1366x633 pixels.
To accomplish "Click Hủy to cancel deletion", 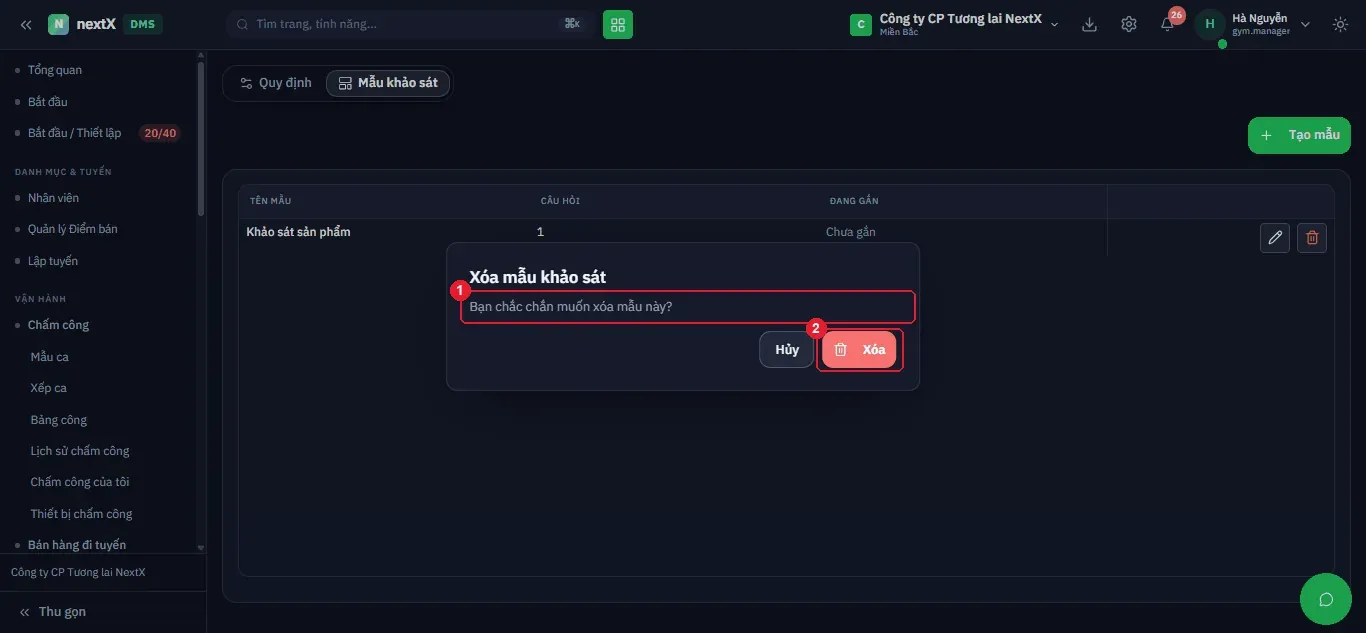I will [787, 350].
